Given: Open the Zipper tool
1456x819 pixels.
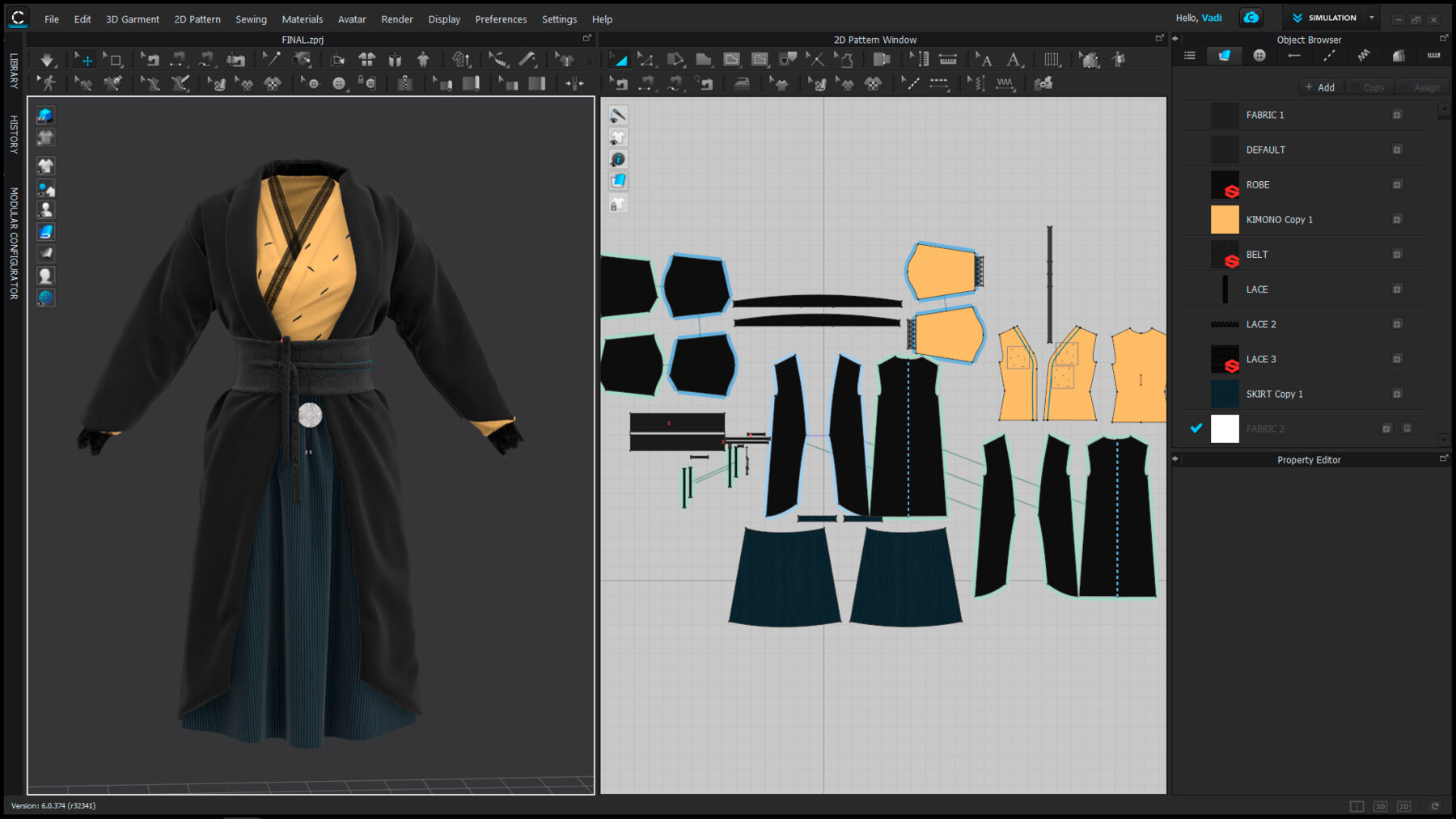Looking at the screenshot, I should [x=404, y=83].
